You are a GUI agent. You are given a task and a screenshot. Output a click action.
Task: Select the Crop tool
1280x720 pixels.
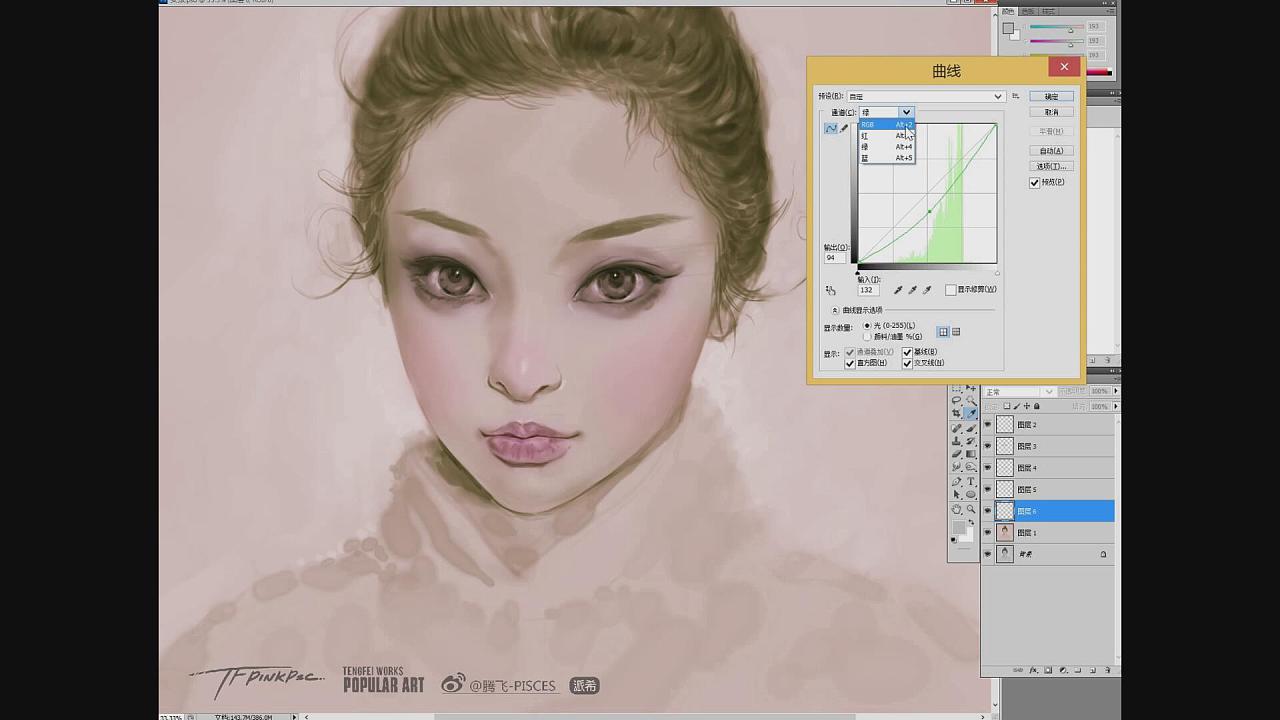coord(957,412)
